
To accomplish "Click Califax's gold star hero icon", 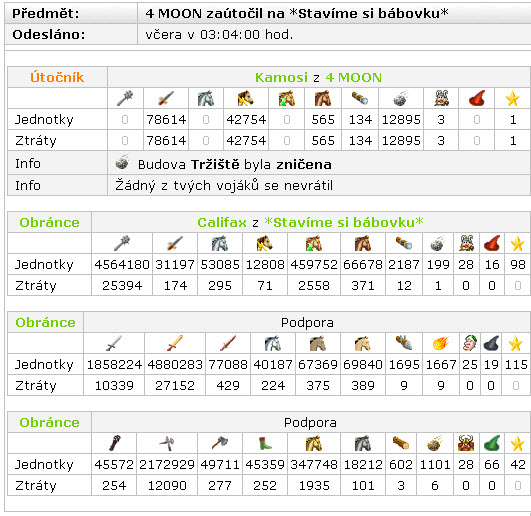I will (517, 243).
